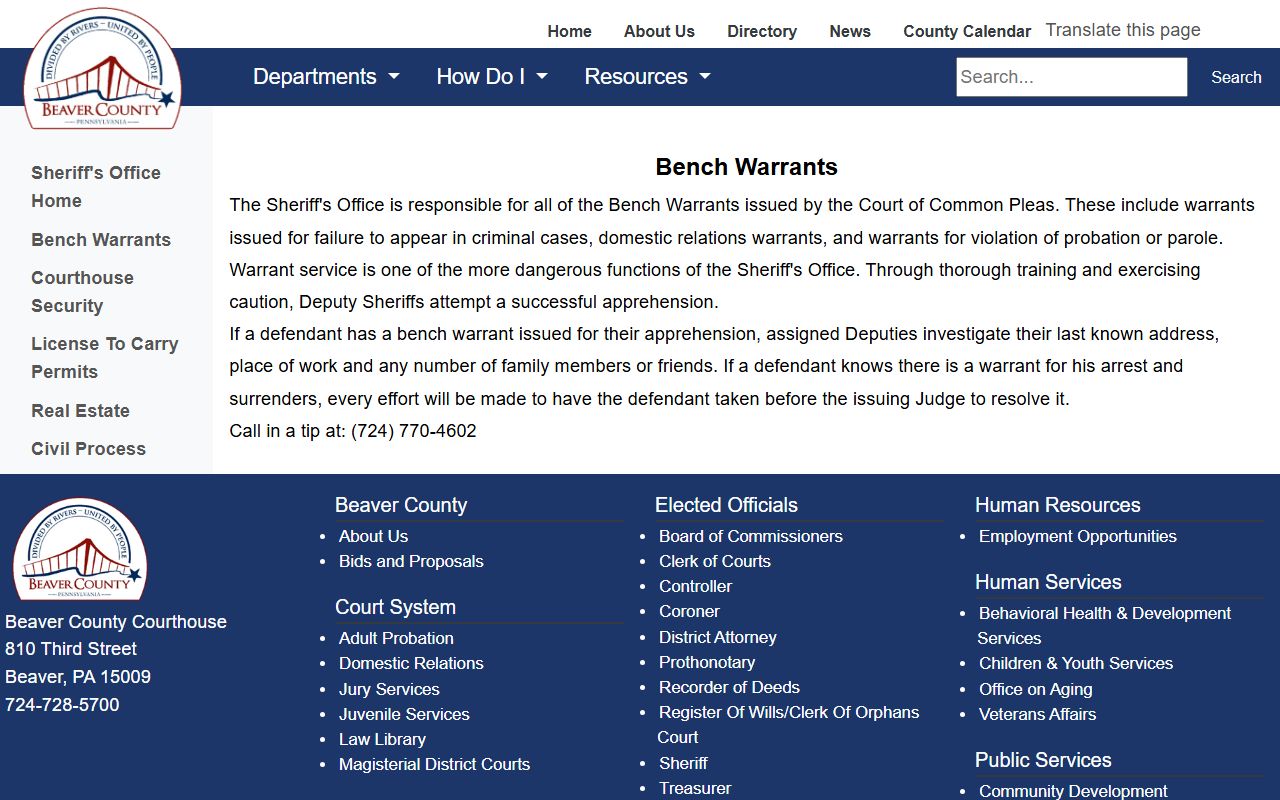Open Employment Opportunities link
Viewport: 1280px width, 800px height.
(x=1077, y=536)
